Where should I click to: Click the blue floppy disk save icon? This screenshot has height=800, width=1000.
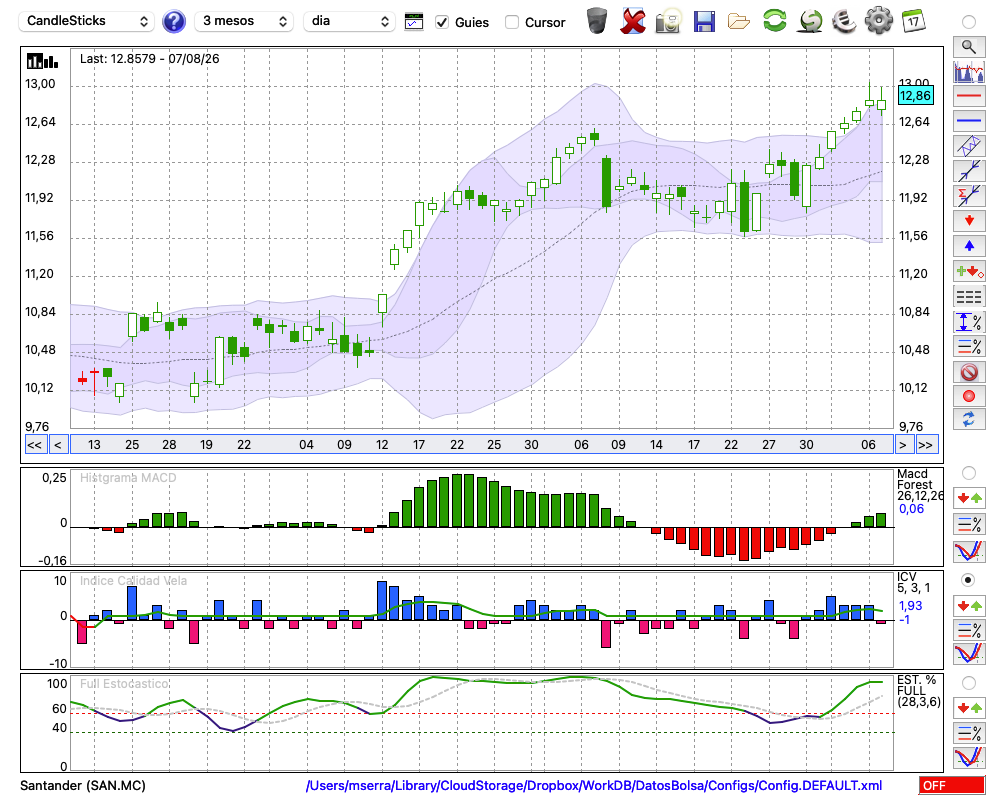(x=704, y=21)
